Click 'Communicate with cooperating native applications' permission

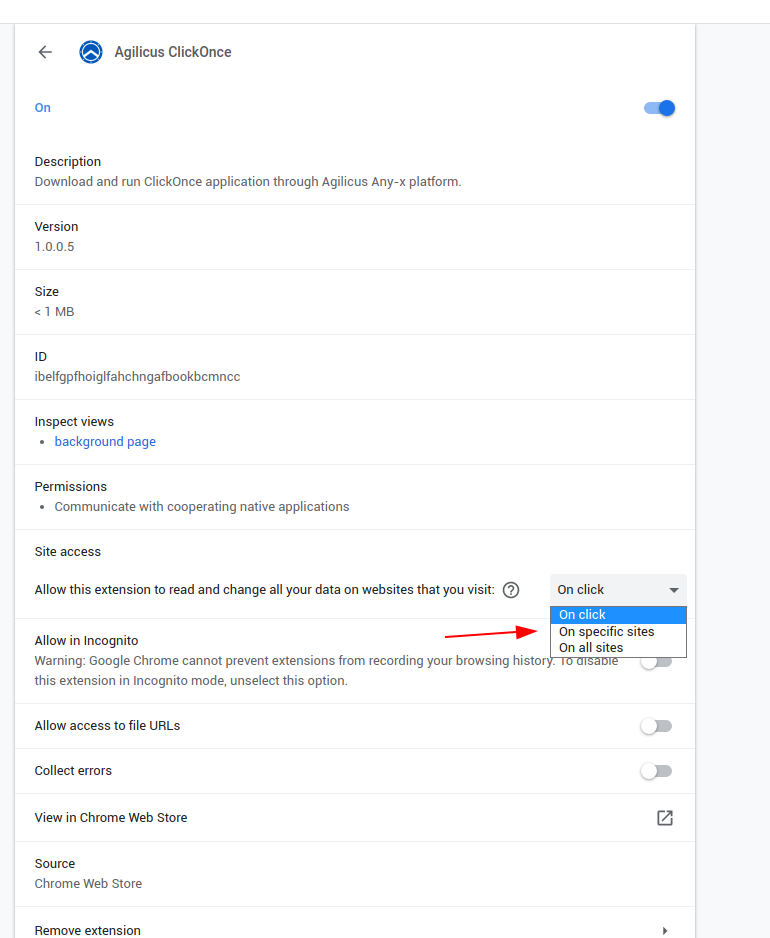click(202, 507)
